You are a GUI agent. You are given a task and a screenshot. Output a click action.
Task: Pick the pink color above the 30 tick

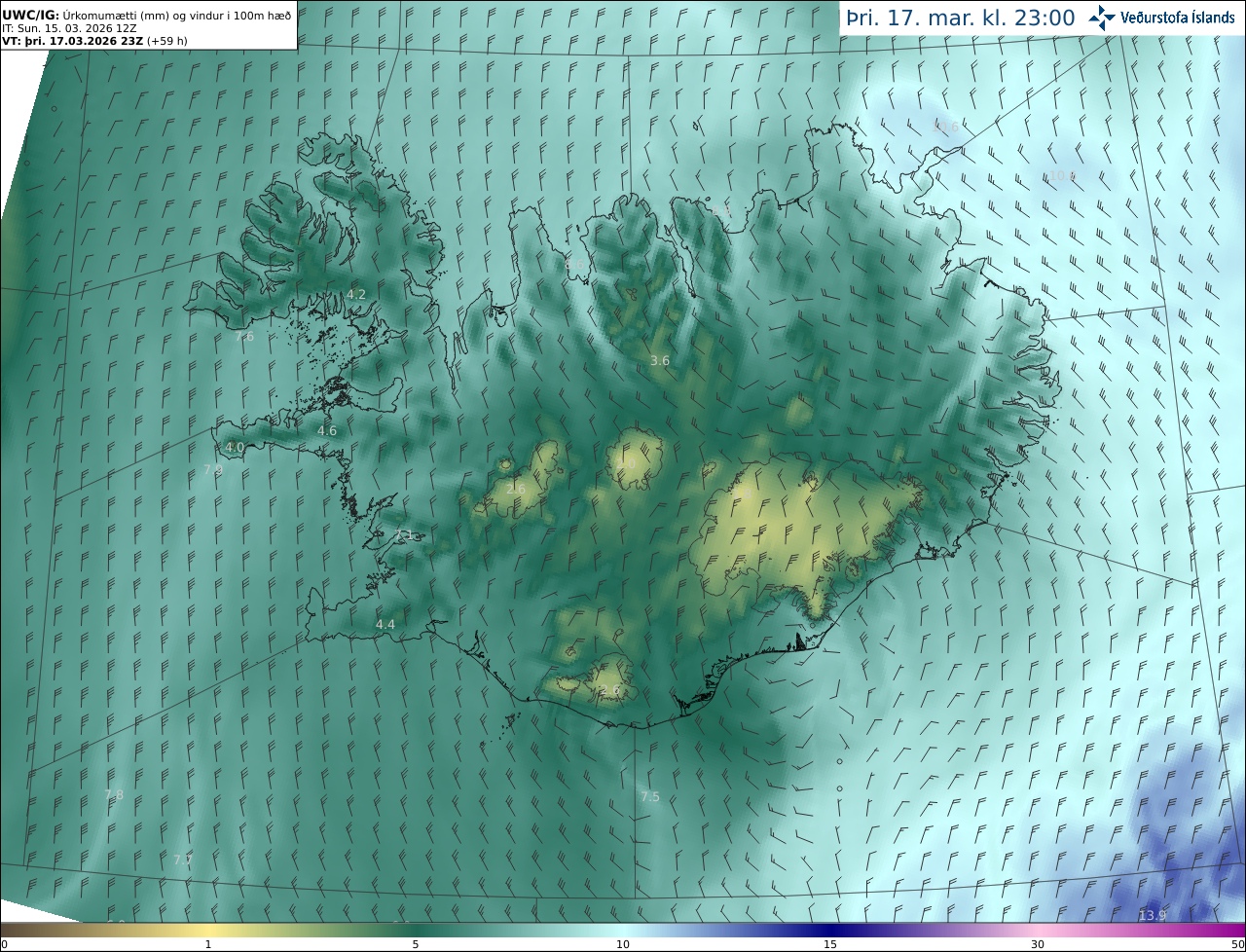click(1038, 930)
